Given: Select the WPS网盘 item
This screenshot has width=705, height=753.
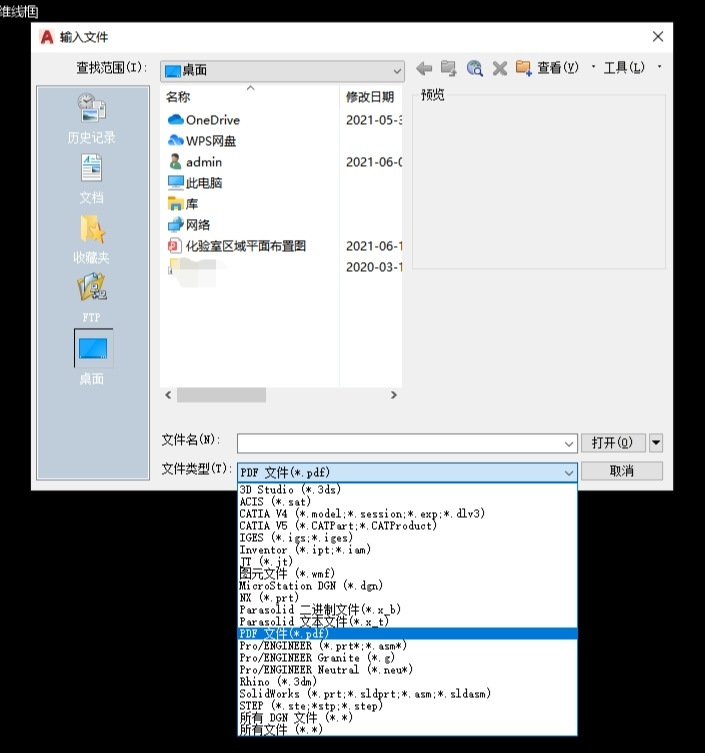Looking at the screenshot, I should click(202, 141).
